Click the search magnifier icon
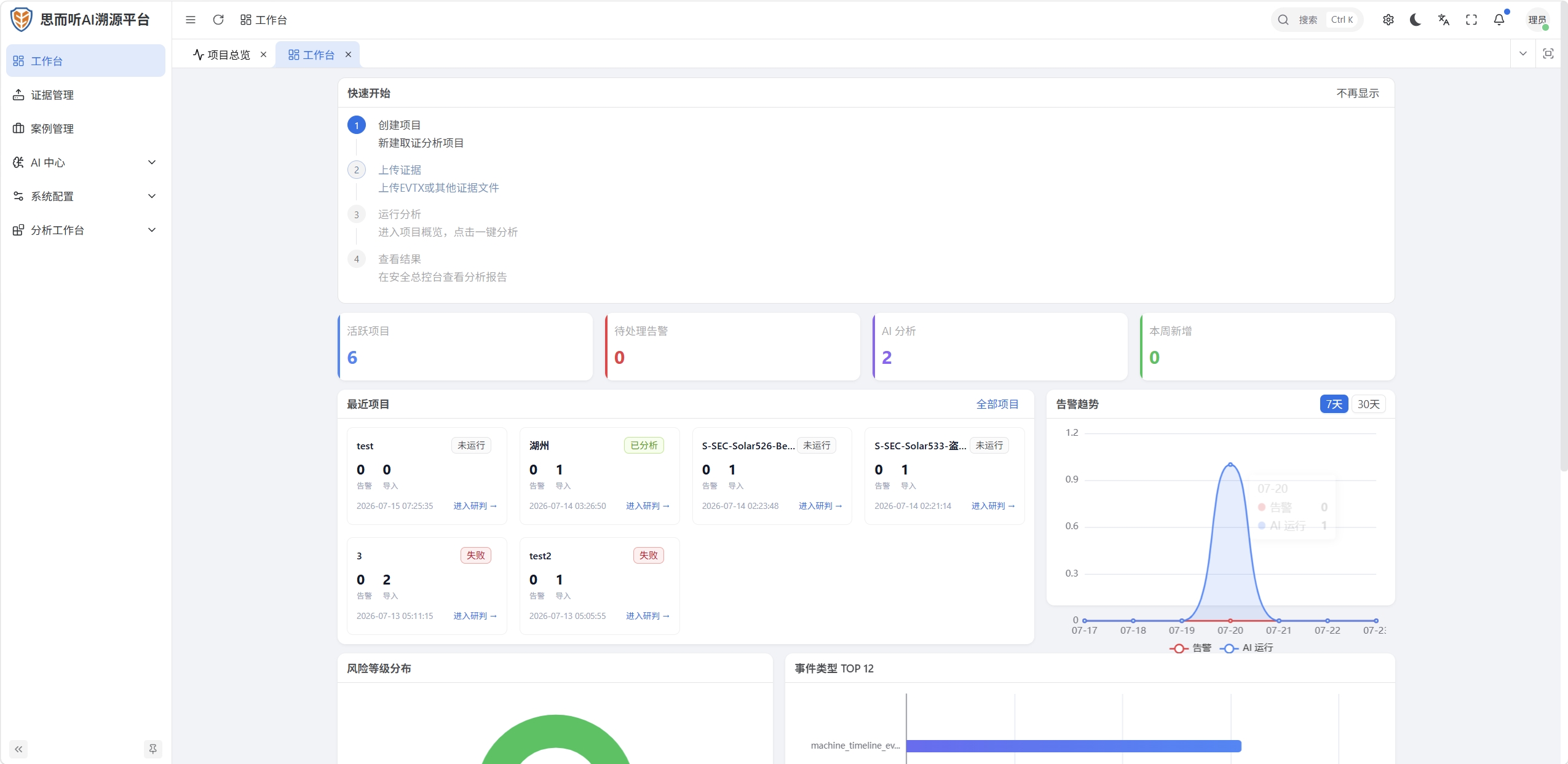 tap(1283, 20)
